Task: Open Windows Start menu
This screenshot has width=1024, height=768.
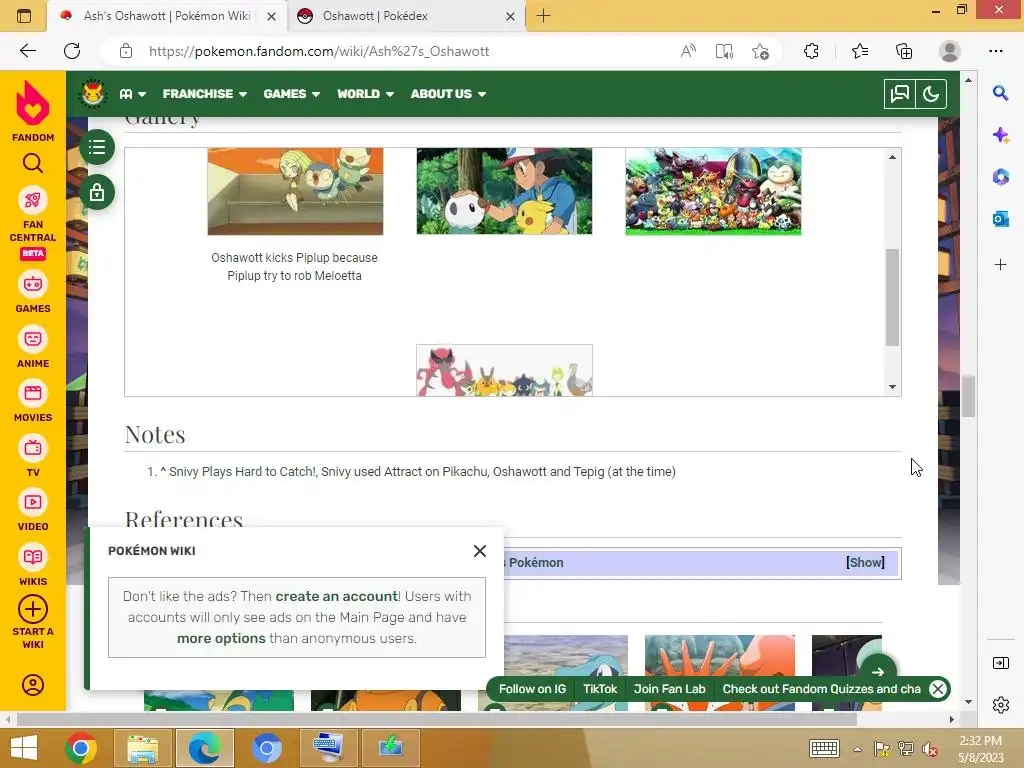Action: pyautogui.click(x=24, y=748)
